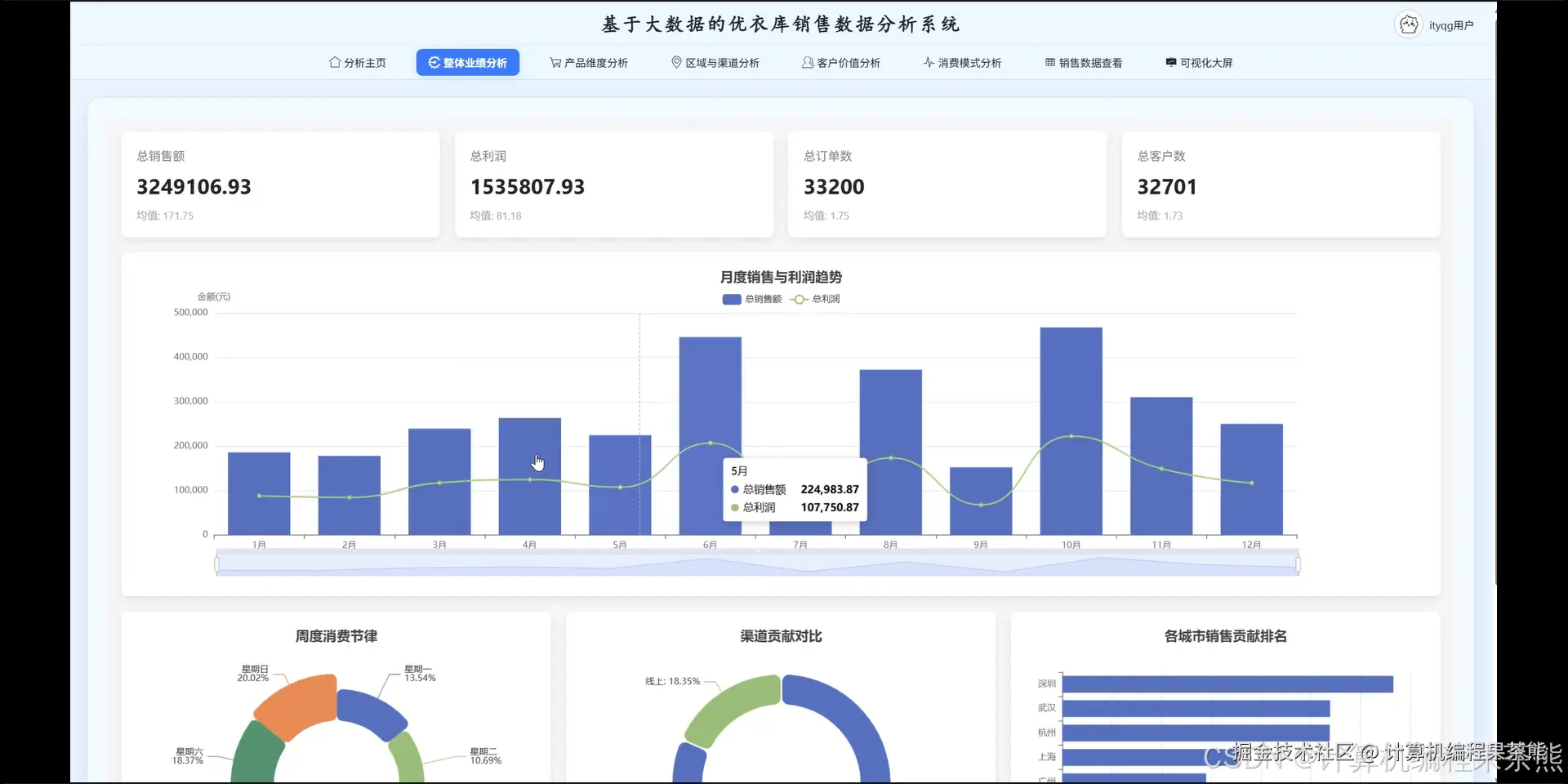Image resolution: width=1568 pixels, height=784 pixels.
Task: Click the 月度销售与利润趋势 chart title
Action: 781,278
